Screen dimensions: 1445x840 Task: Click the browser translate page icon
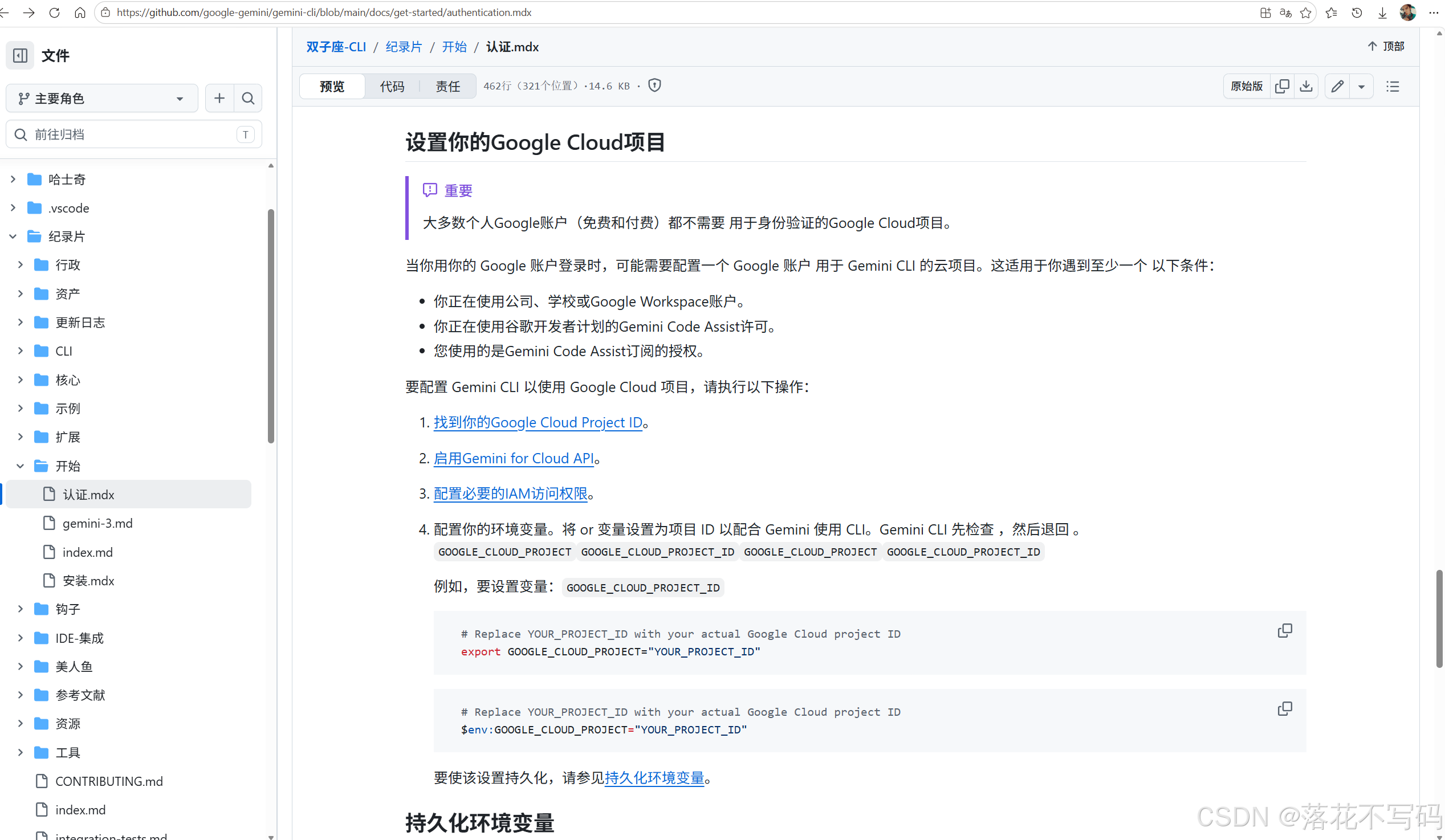click(1285, 13)
